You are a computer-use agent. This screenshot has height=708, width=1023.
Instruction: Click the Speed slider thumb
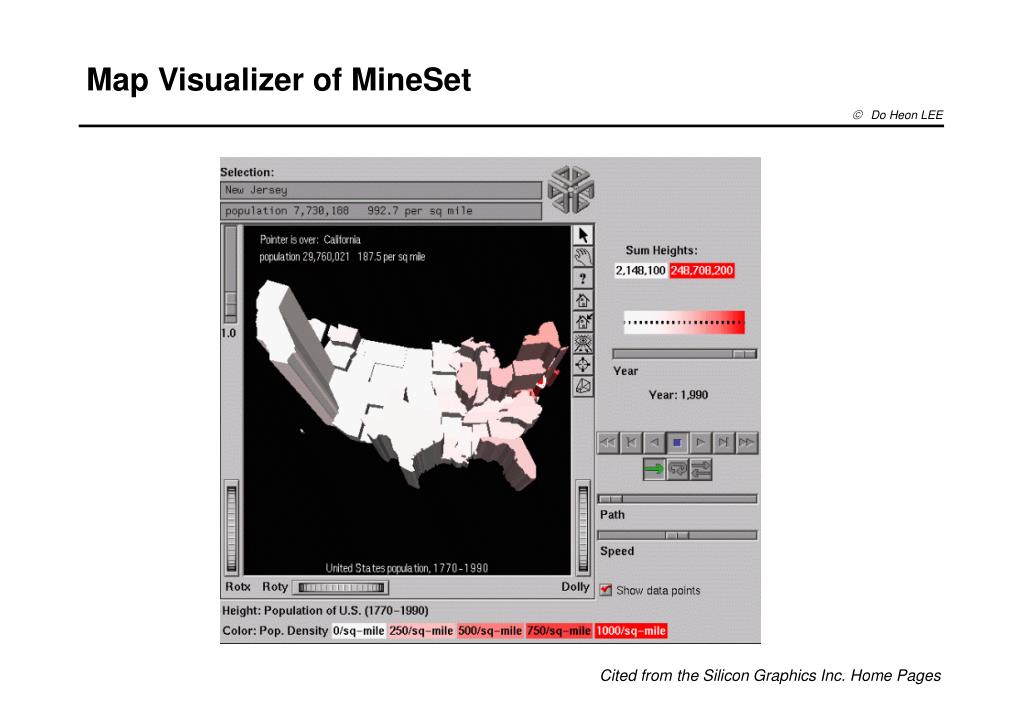677,535
